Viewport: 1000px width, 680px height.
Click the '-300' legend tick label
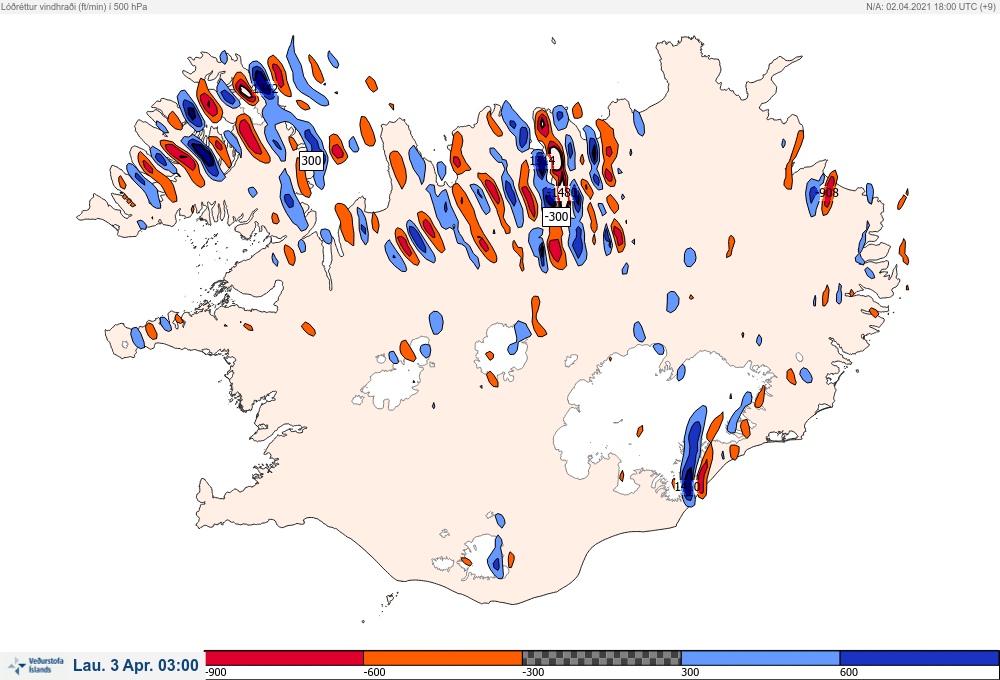(x=533, y=672)
